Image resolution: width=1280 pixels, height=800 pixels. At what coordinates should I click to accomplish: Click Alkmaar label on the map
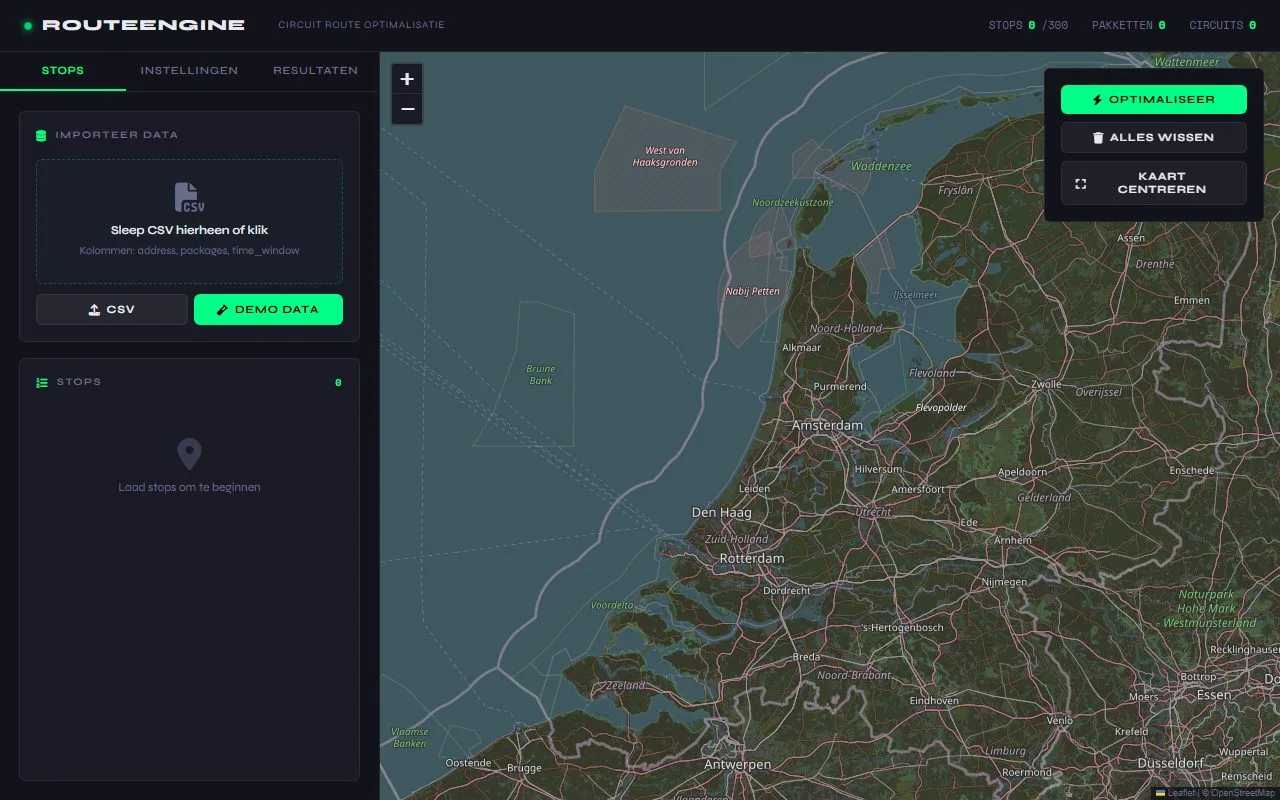tap(801, 348)
